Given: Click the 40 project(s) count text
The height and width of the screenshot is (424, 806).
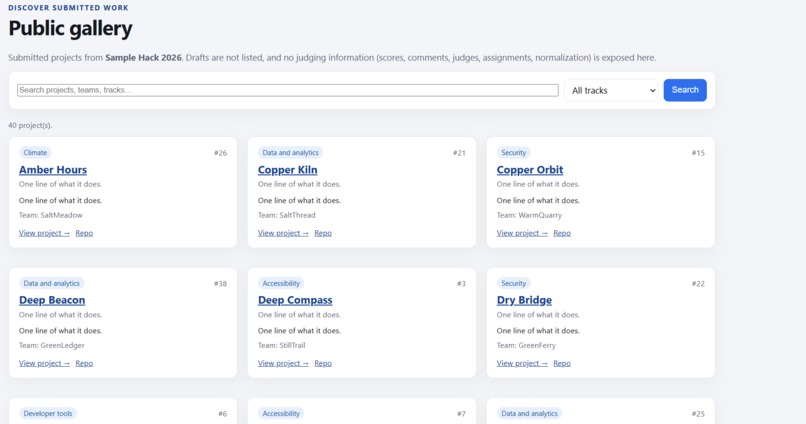Looking at the screenshot, I should (x=30, y=125).
